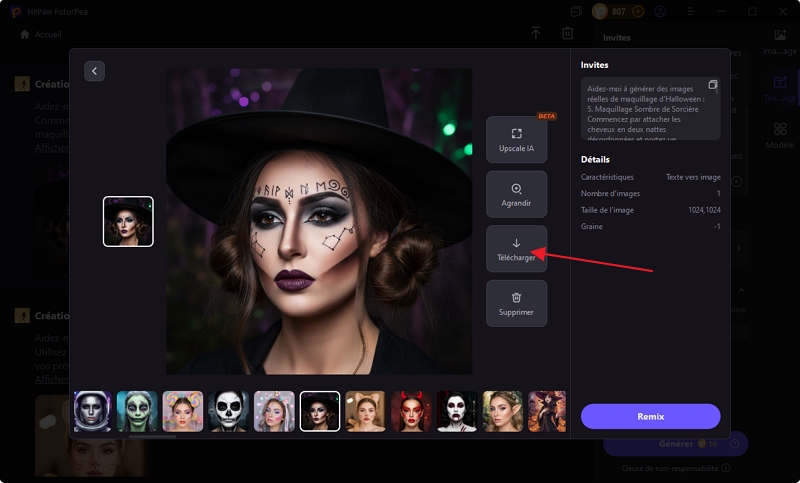Select the astronaut face thumbnail
Viewport: 800px width, 483px height.
click(x=92, y=412)
